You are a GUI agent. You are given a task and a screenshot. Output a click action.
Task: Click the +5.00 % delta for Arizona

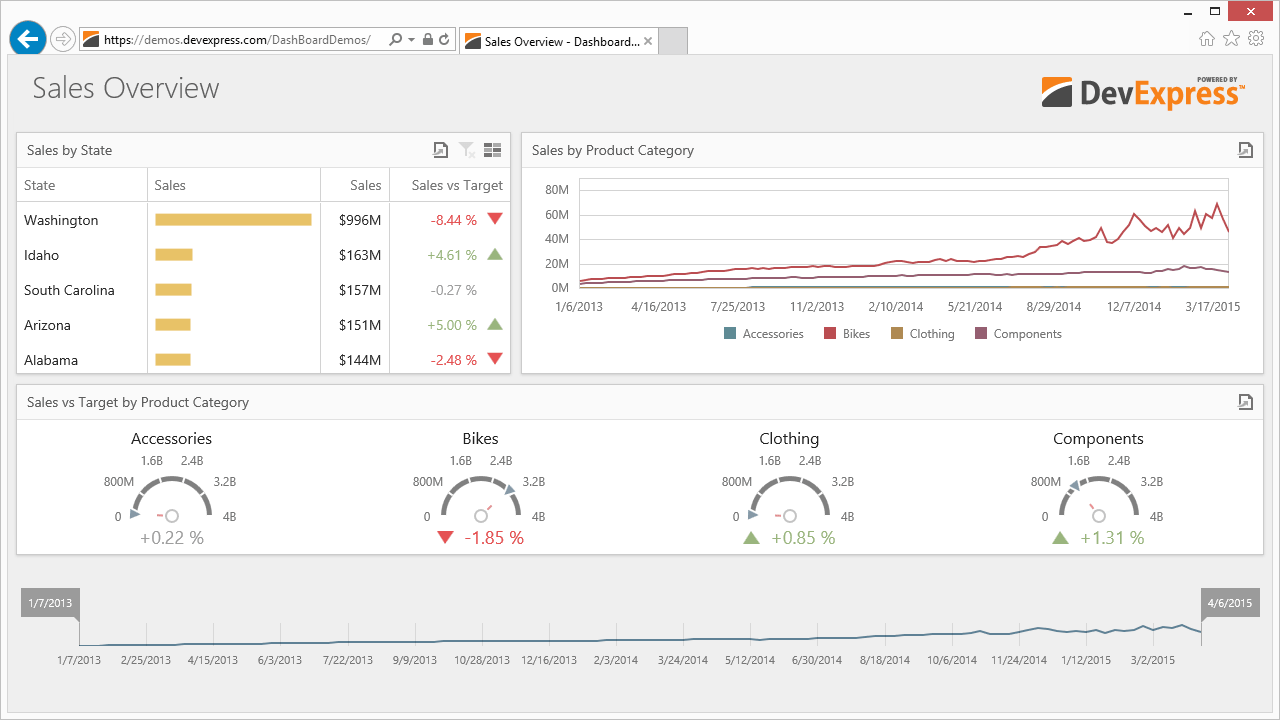pyautogui.click(x=452, y=325)
